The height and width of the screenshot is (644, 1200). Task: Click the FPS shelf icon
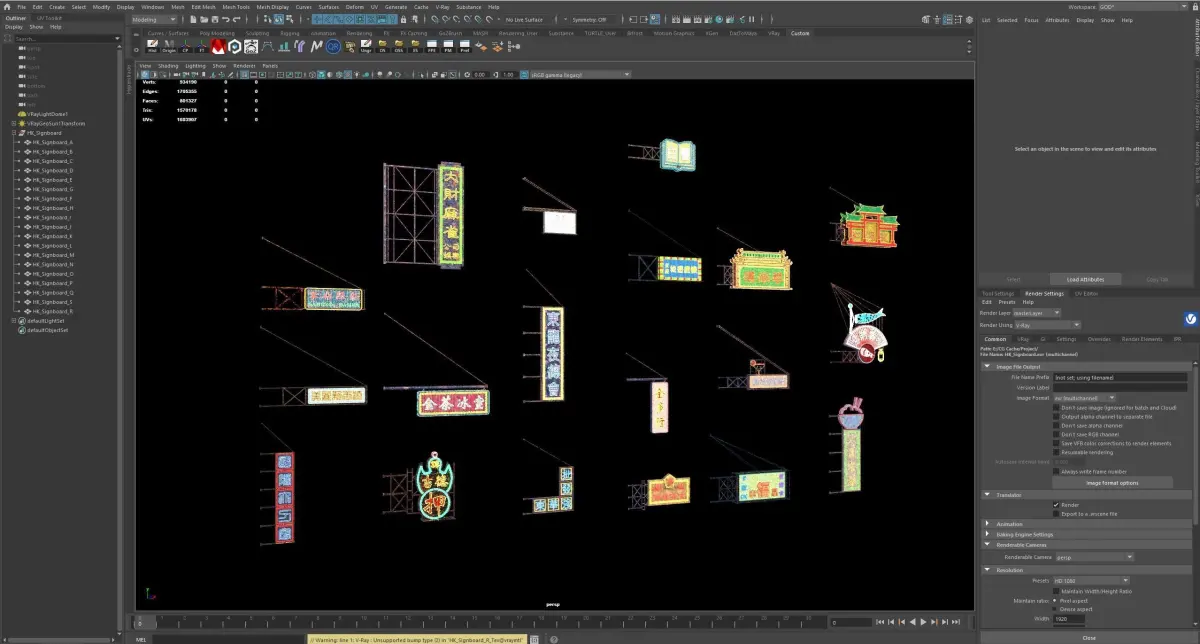point(432,46)
